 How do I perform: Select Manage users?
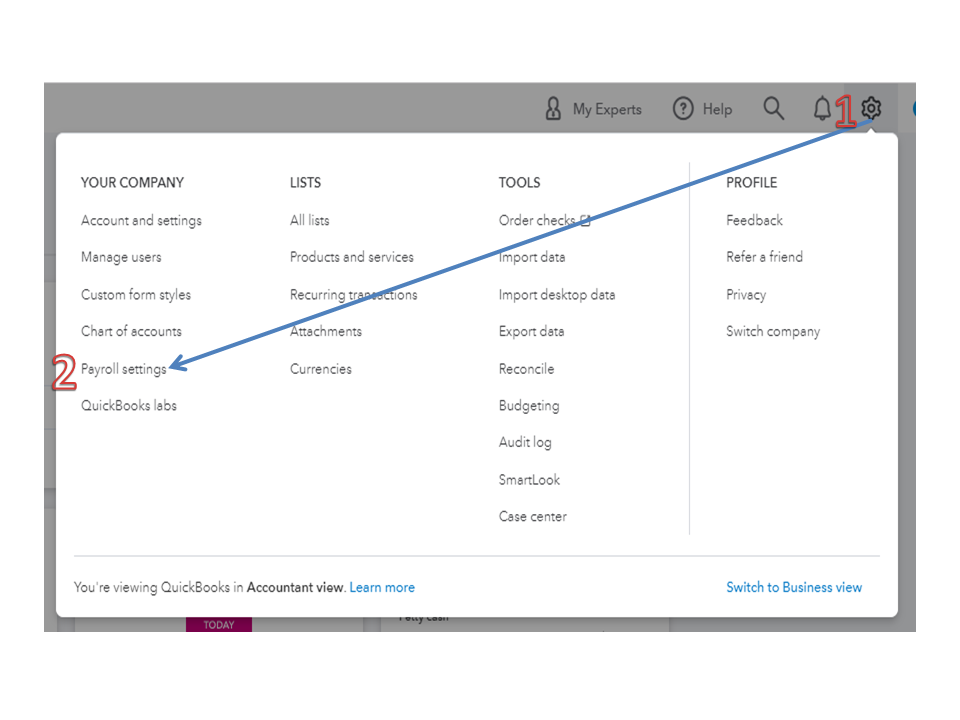click(121, 257)
